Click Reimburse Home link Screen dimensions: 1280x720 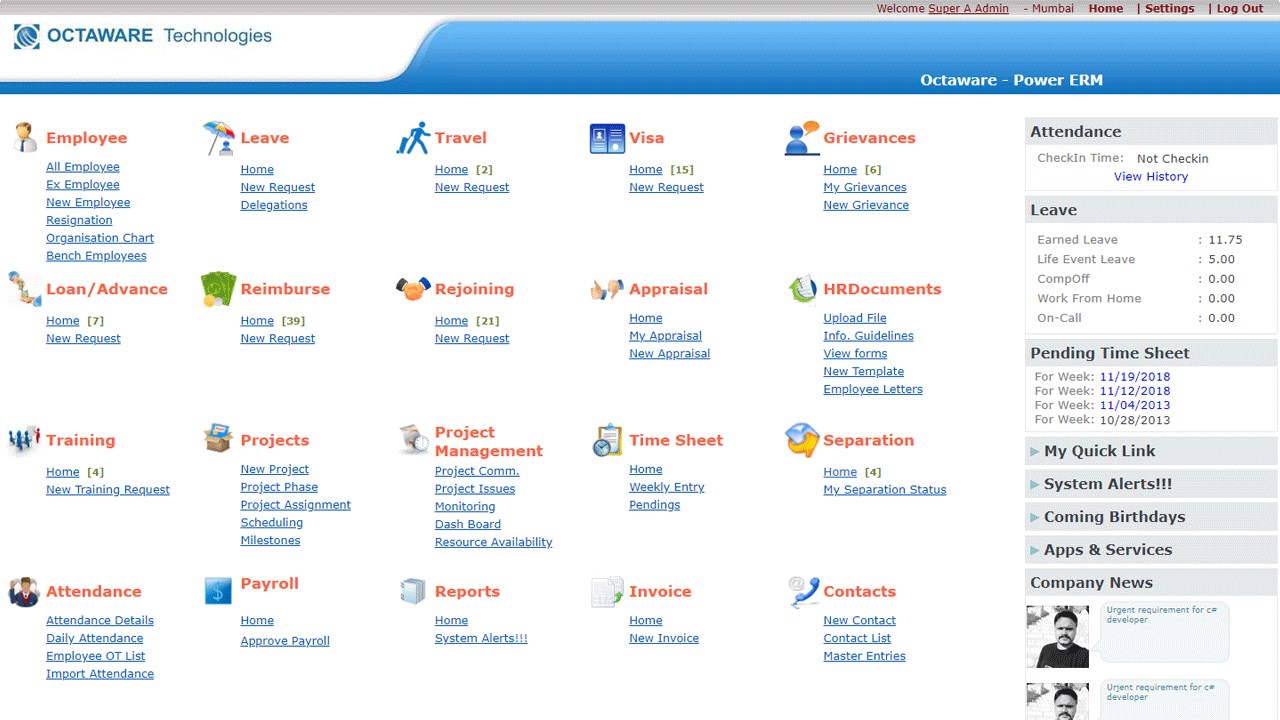(x=257, y=320)
